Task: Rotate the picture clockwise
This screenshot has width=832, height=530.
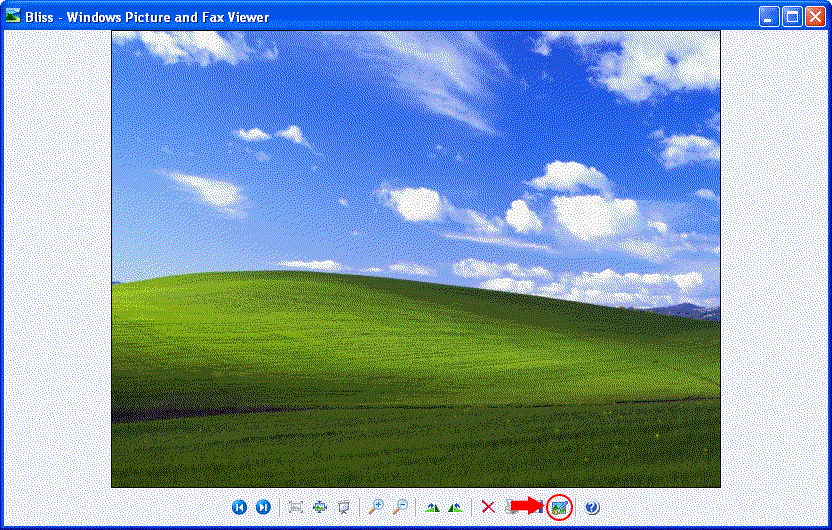Action: pyautogui.click(x=432, y=507)
